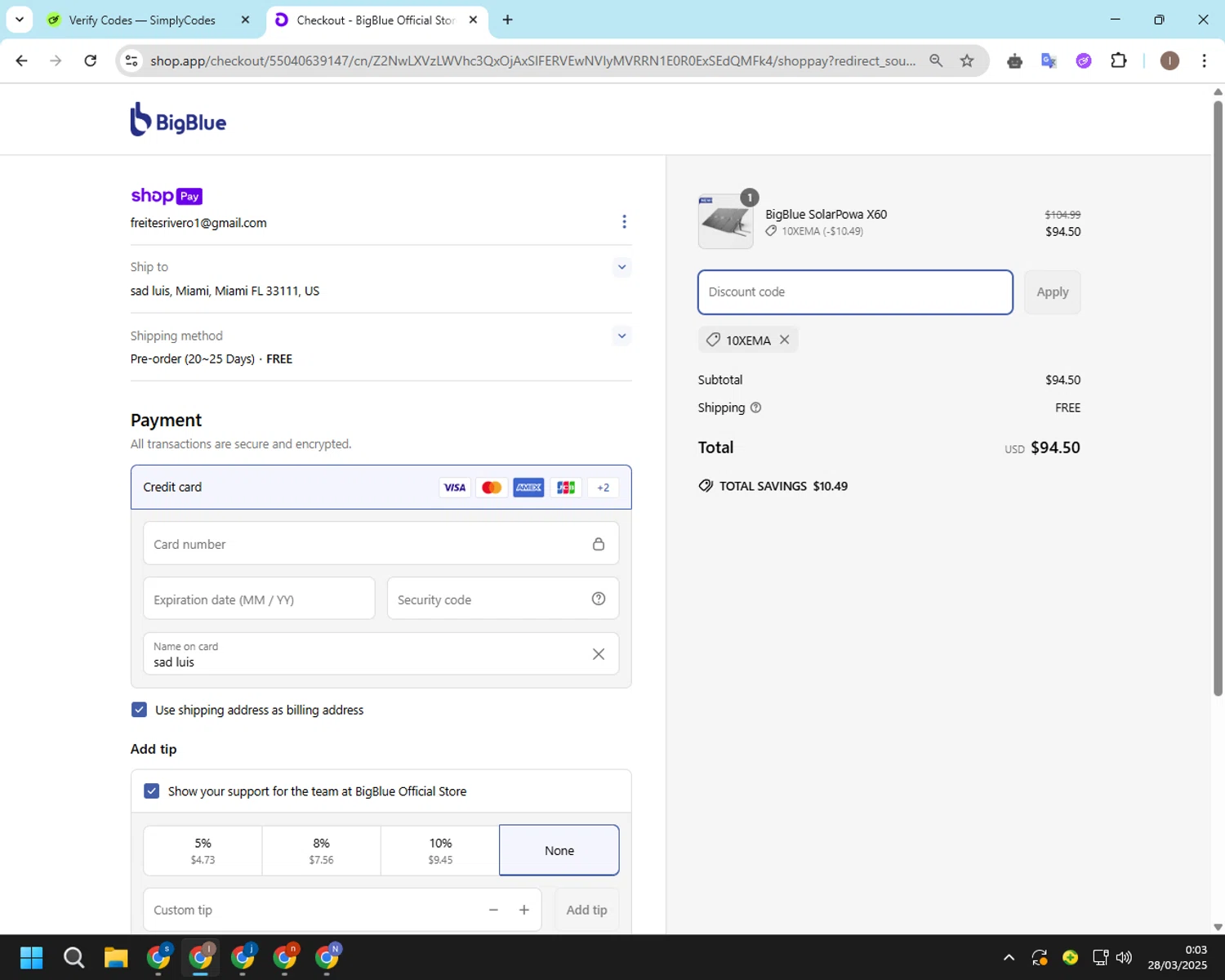Focus the Card number field

tap(381, 544)
